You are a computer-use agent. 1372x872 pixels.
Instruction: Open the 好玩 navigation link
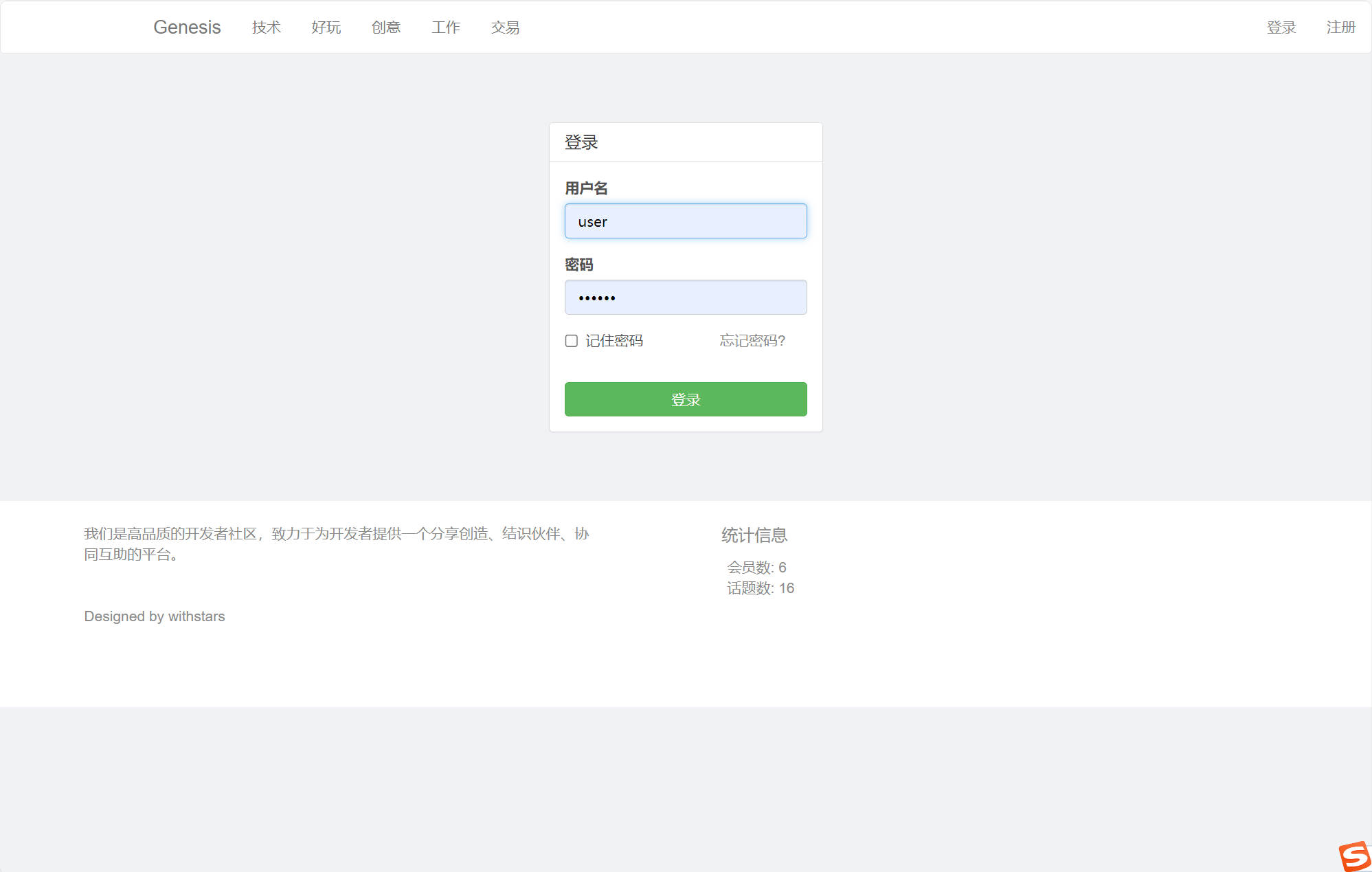(326, 27)
